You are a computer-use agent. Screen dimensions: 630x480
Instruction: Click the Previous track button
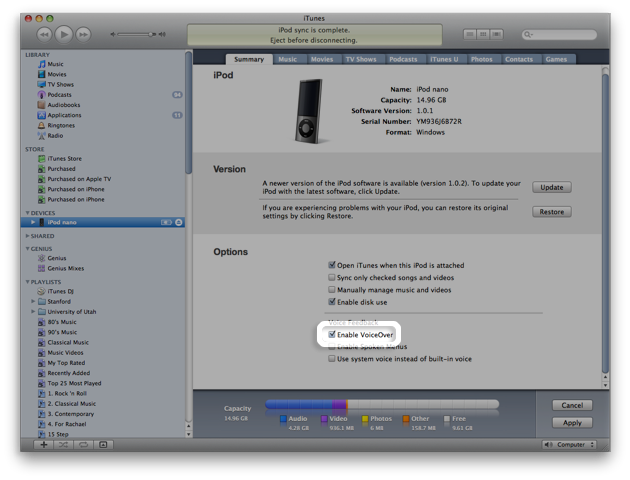[44, 35]
